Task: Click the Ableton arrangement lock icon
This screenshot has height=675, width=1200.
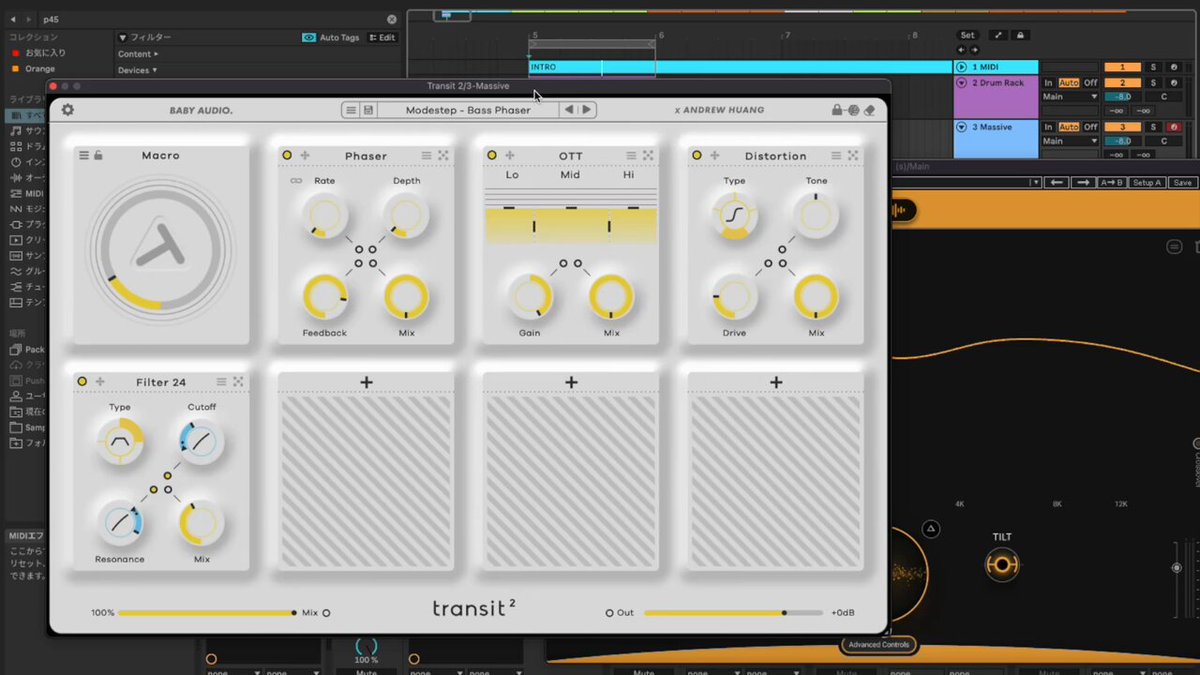Action: (x=1020, y=35)
